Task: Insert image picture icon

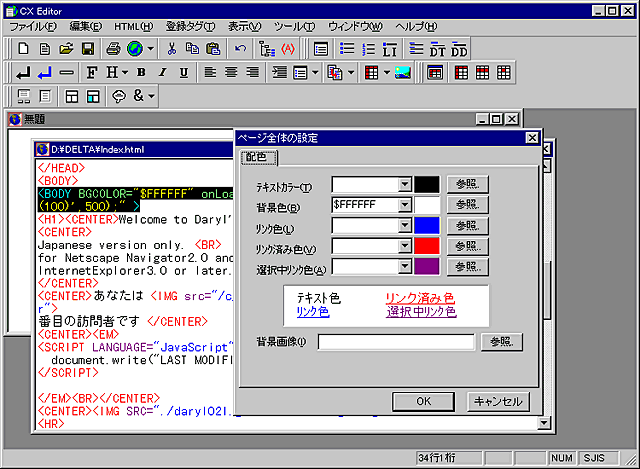Action: point(402,73)
